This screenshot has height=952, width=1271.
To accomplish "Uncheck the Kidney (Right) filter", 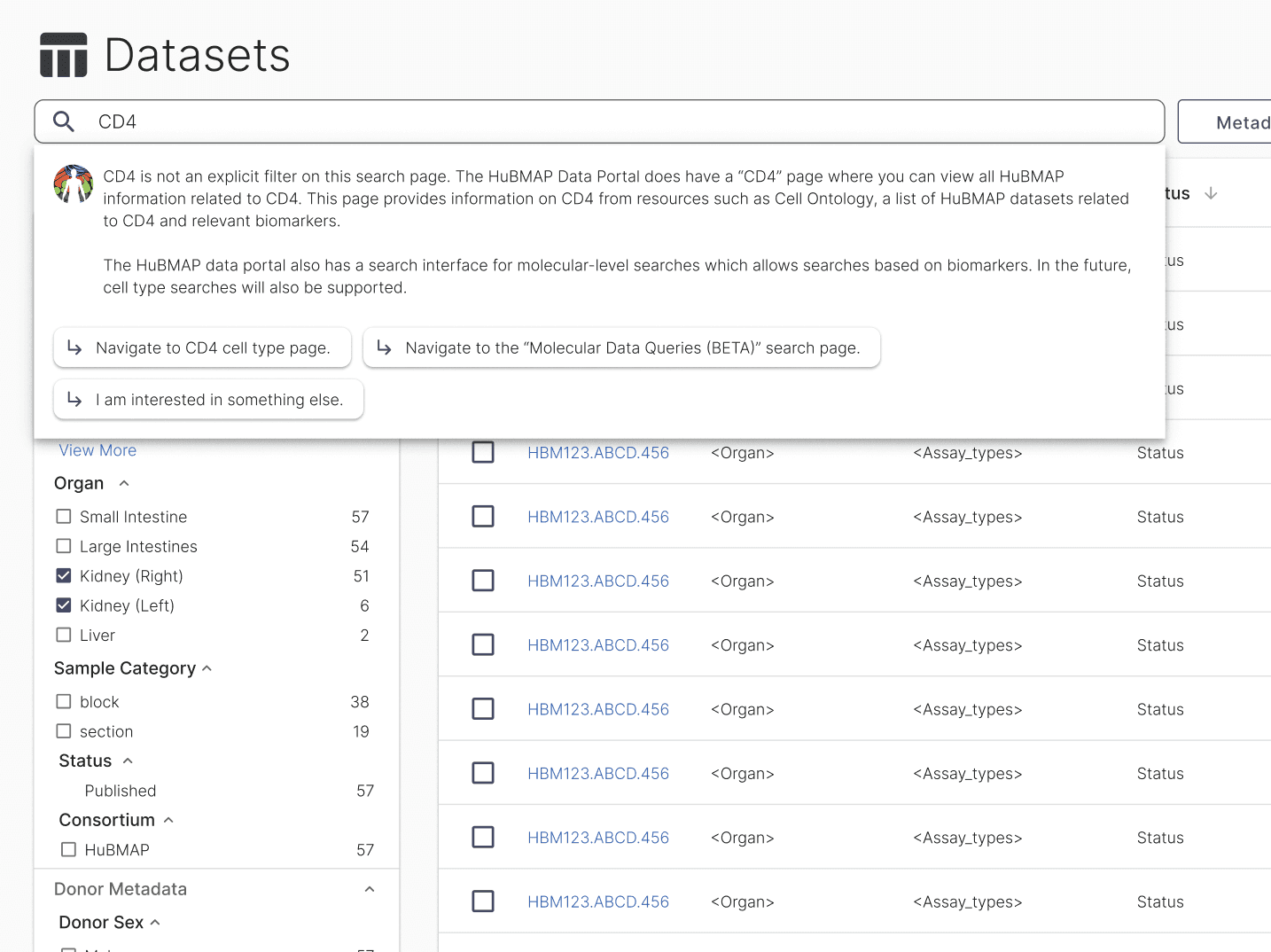I will click(x=64, y=576).
